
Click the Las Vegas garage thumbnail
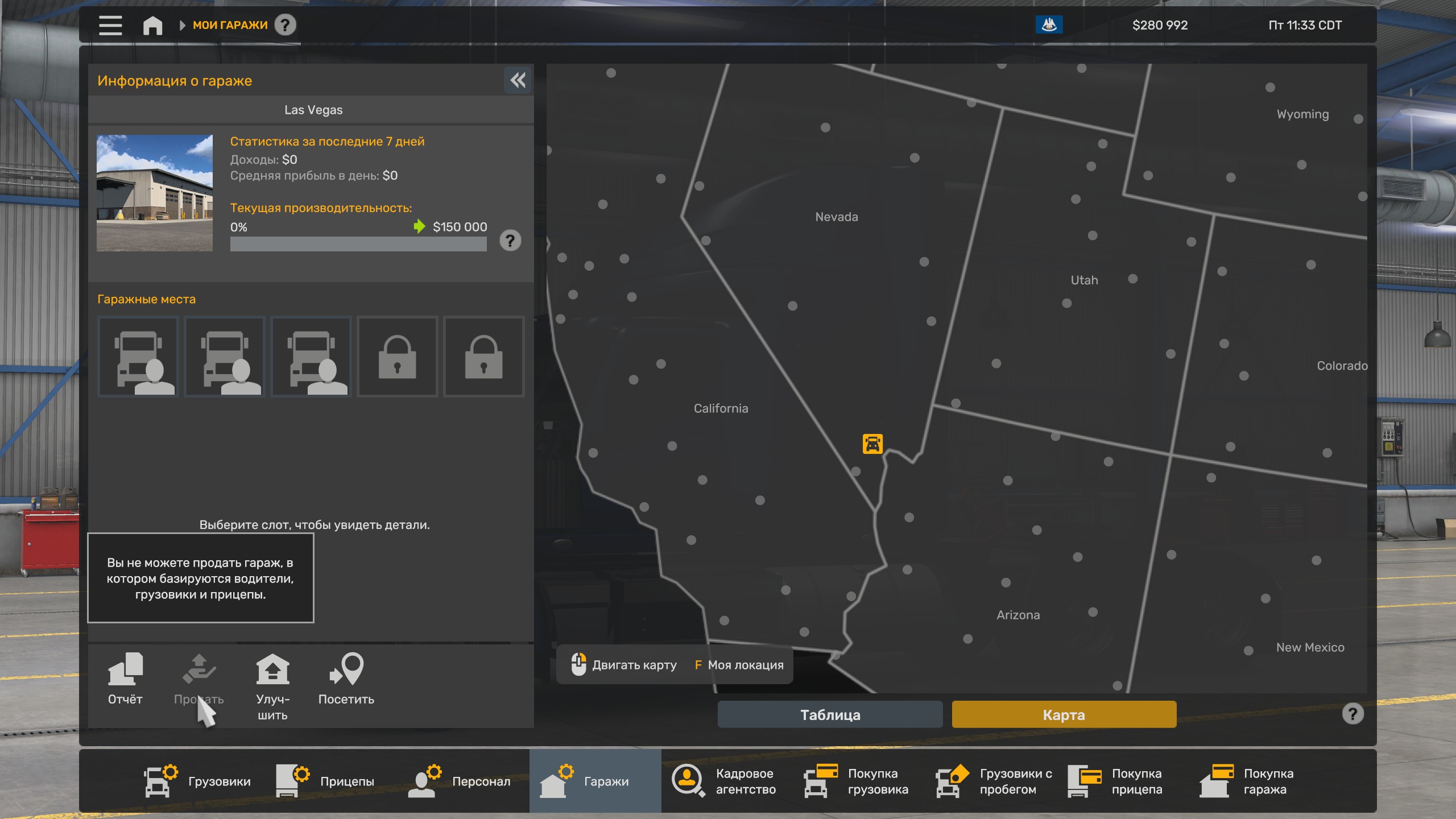[155, 193]
